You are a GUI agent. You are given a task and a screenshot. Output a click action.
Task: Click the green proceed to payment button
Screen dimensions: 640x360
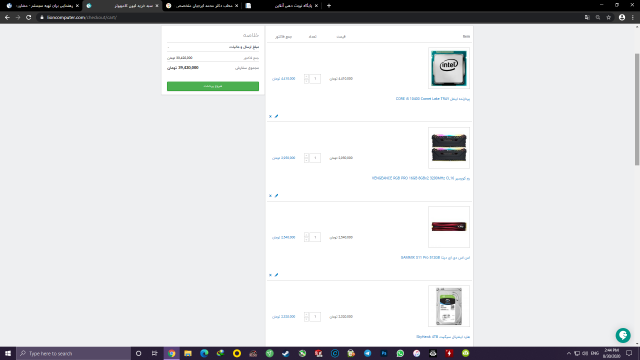(213, 86)
